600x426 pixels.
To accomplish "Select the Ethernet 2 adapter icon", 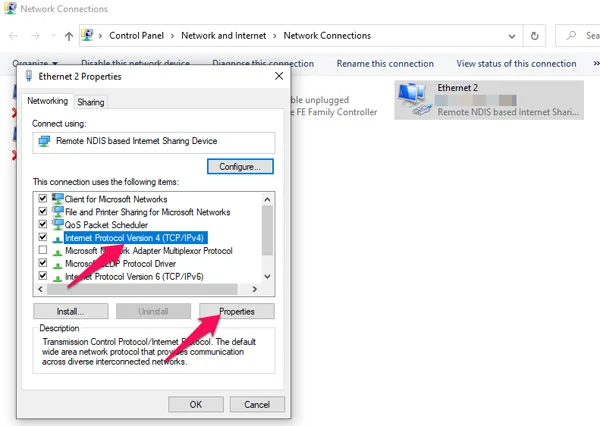I will click(414, 100).
